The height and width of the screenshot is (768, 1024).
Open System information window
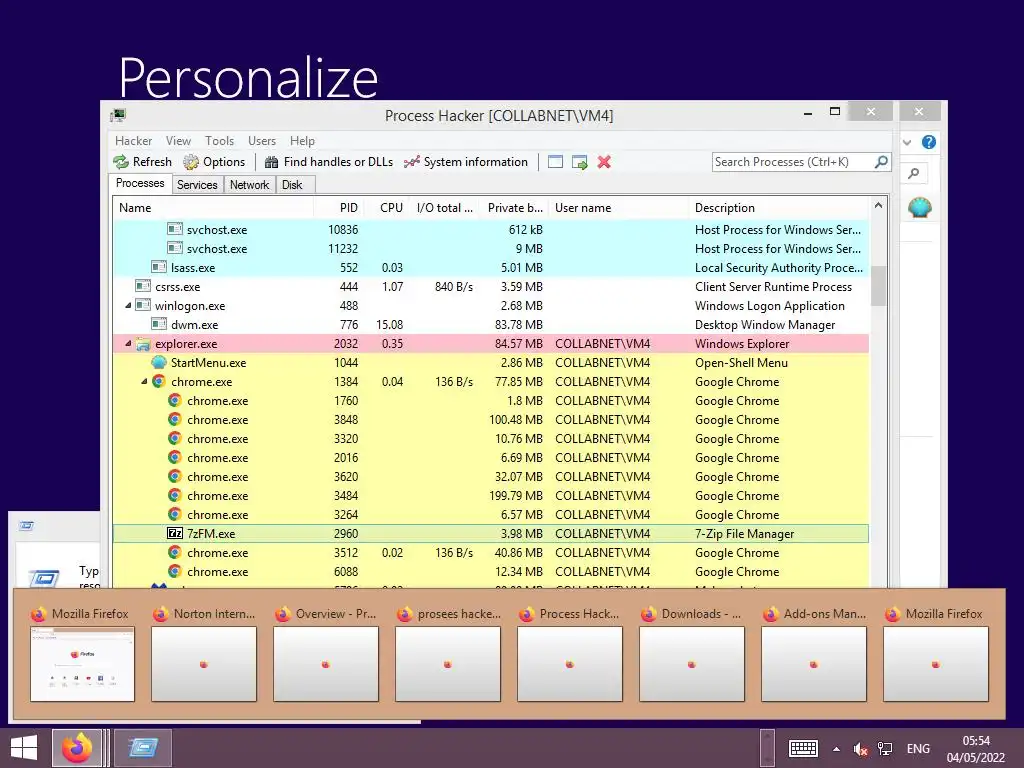(x=465, y=162)
